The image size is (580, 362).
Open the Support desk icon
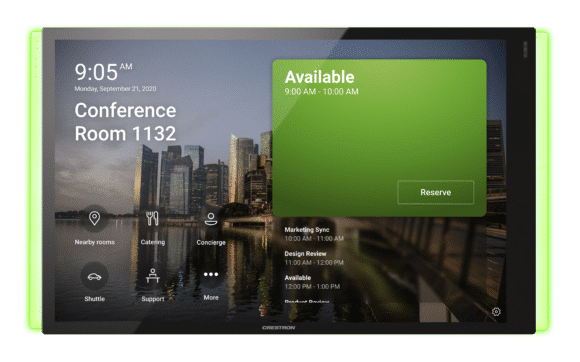coord(152,276)
